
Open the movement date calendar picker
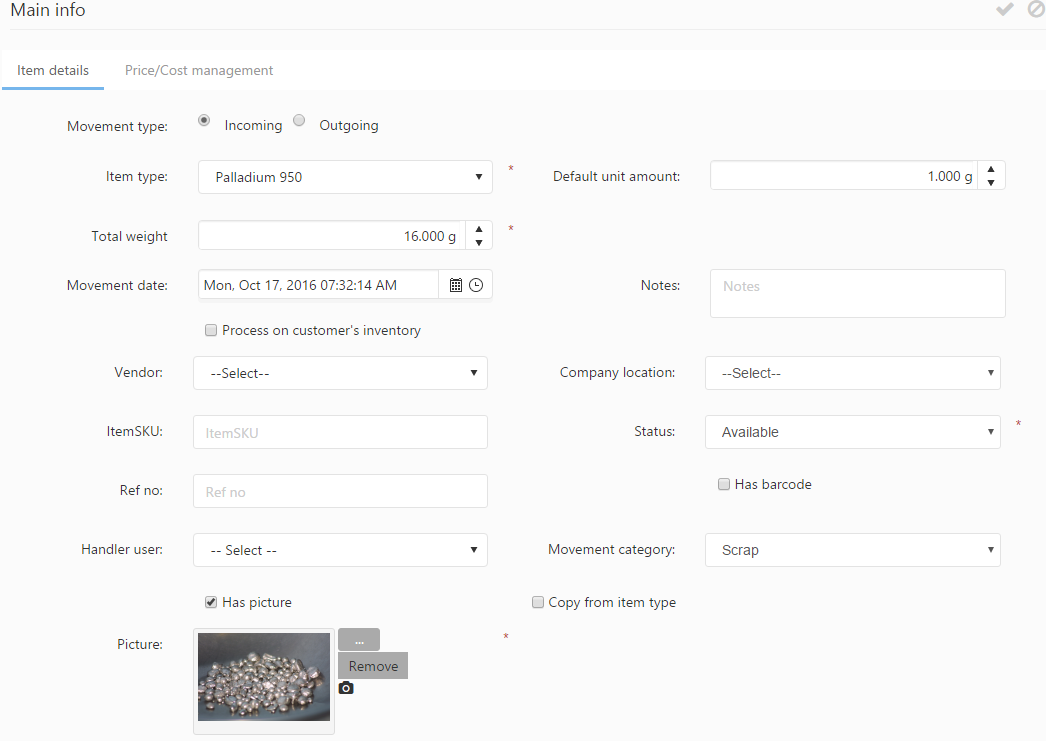pyautogui.click(x=456, y=285)
